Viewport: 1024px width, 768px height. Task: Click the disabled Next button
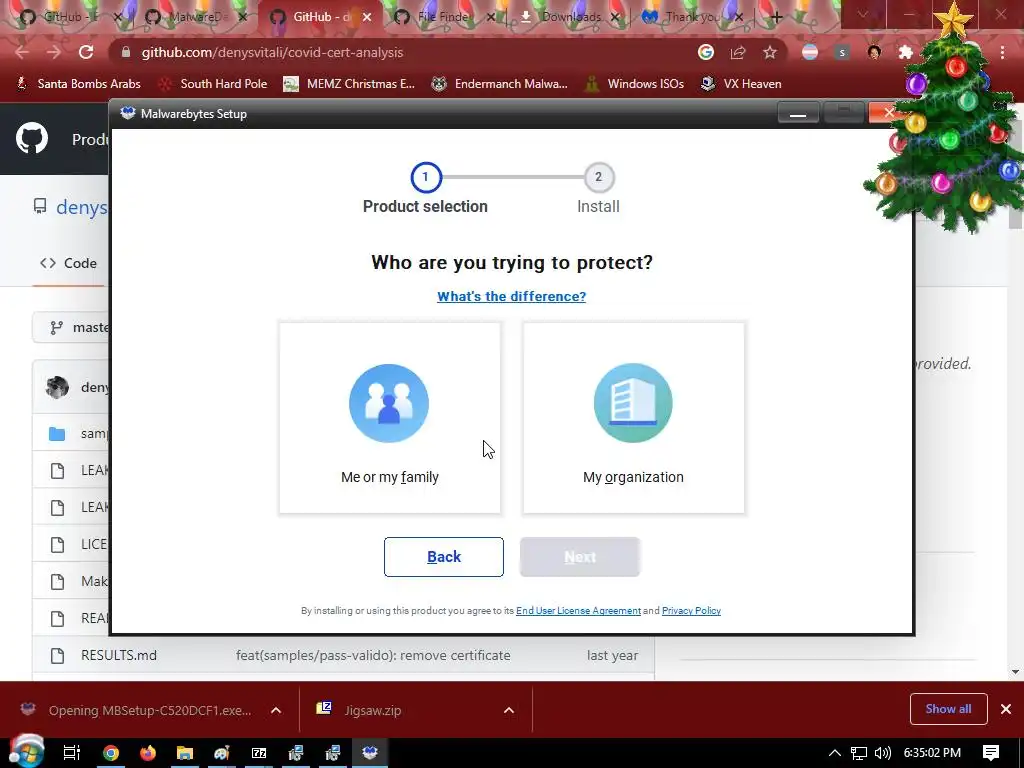(580, 557)
